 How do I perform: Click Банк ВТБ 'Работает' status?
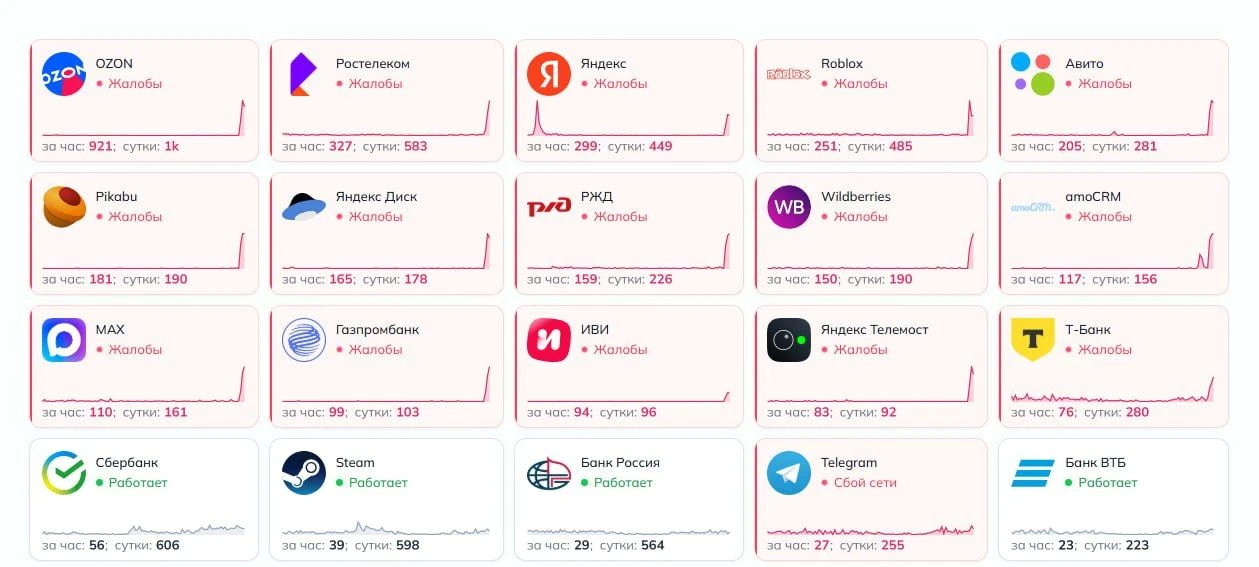1108,483
